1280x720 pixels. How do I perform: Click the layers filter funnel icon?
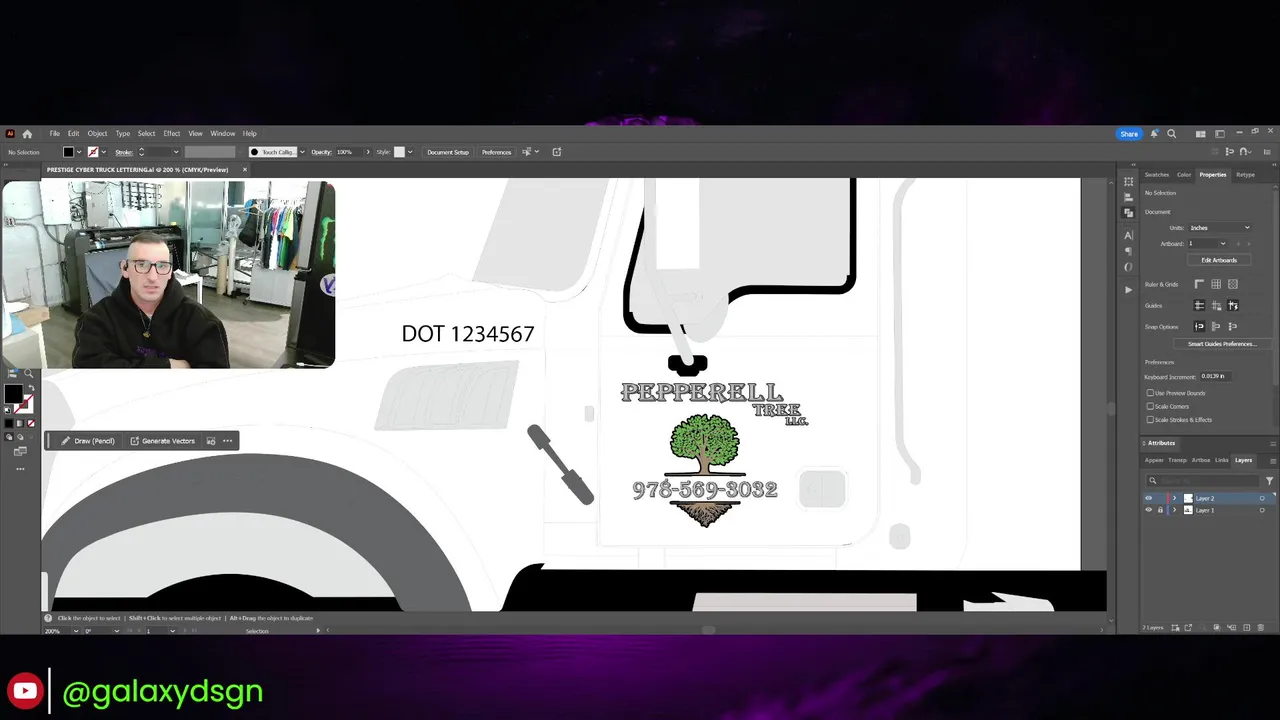(1270, 481)
